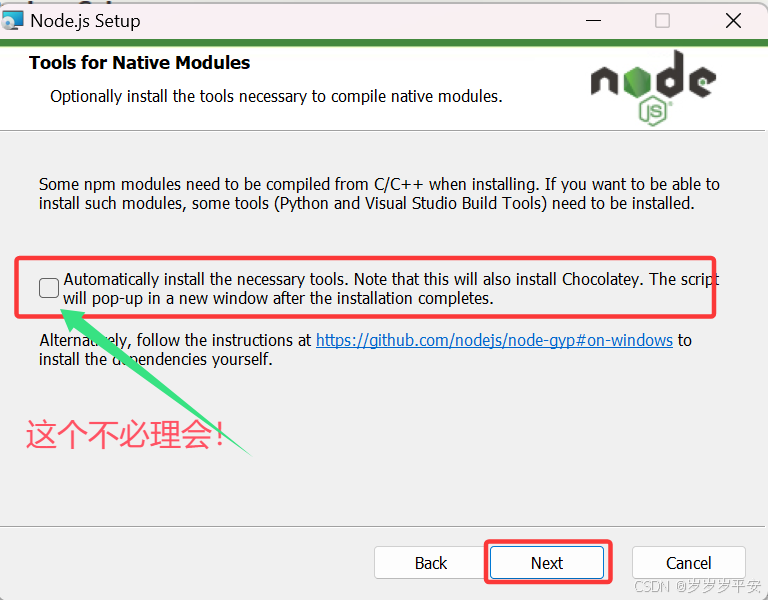Open the node-gyp on-windows GitHub link
The width and height of the screenshot is (768, 600).
click(494, 340)
